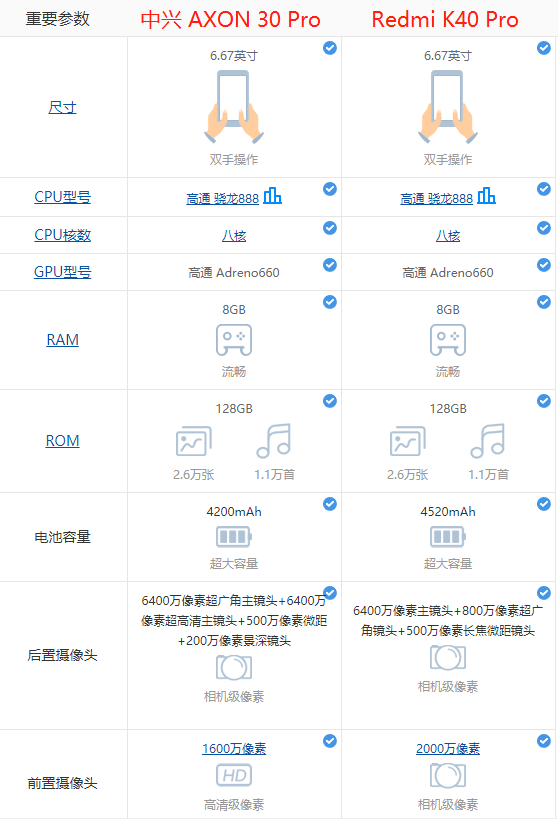Toggle the Redmi ROM row checkmark

(x=544, y=401)
